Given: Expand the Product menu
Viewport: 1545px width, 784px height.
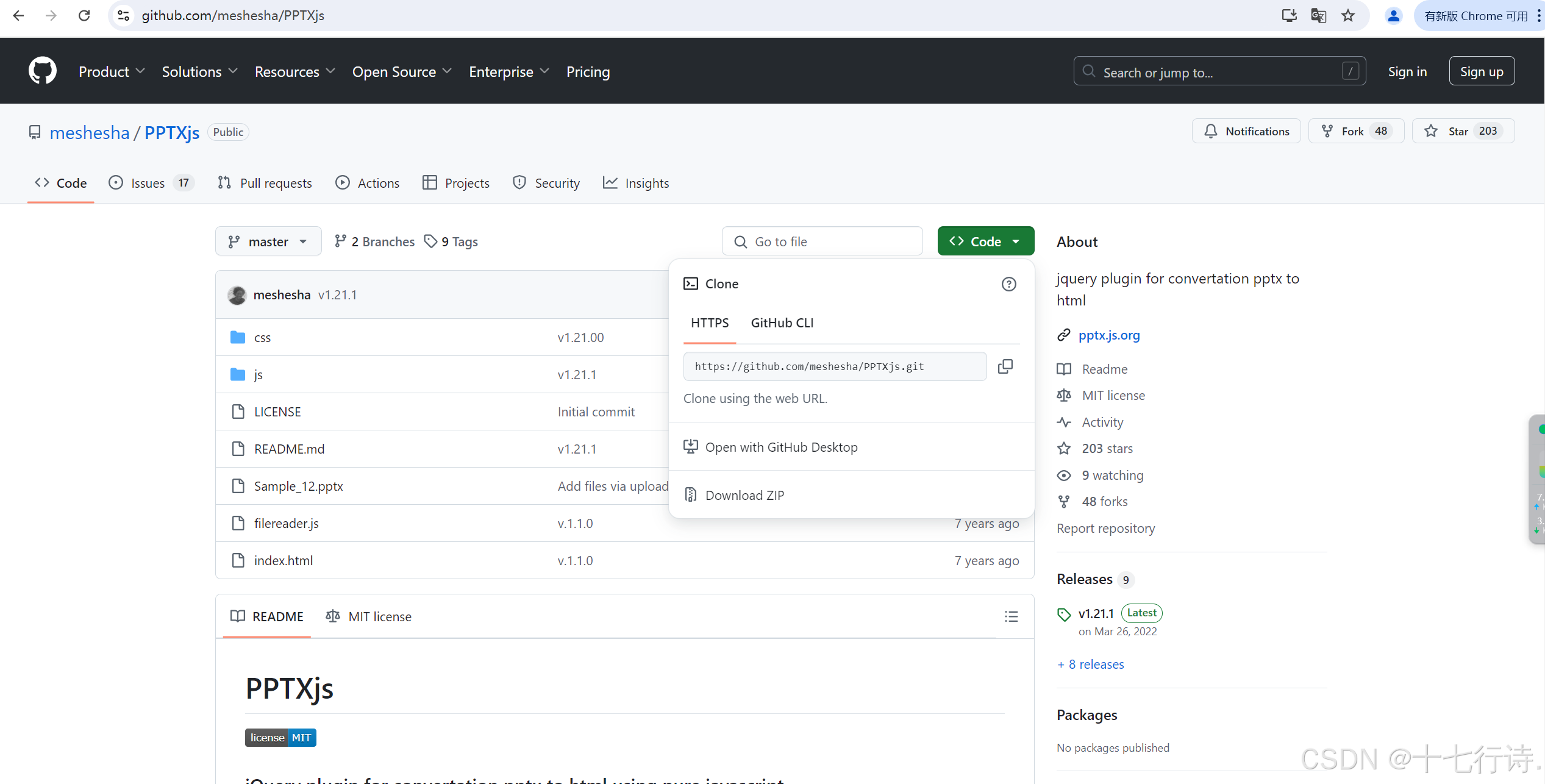Looking at the screenshot, I should click(x=112, y=71).
